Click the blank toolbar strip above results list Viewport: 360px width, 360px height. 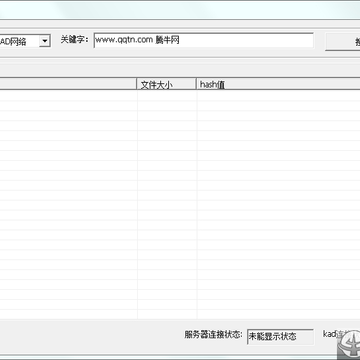coord(180,68)
